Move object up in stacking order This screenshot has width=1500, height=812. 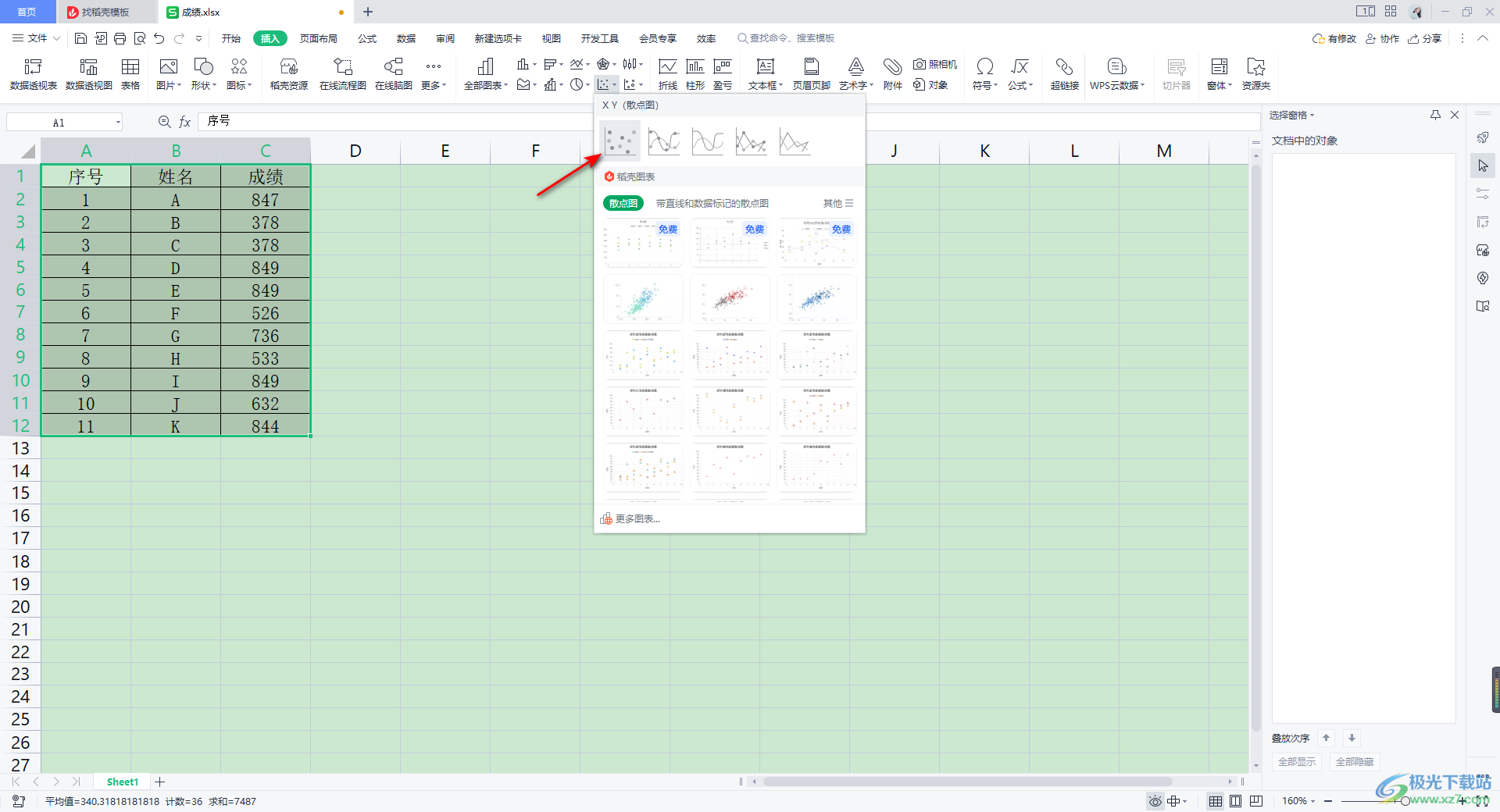(1326, 738)
